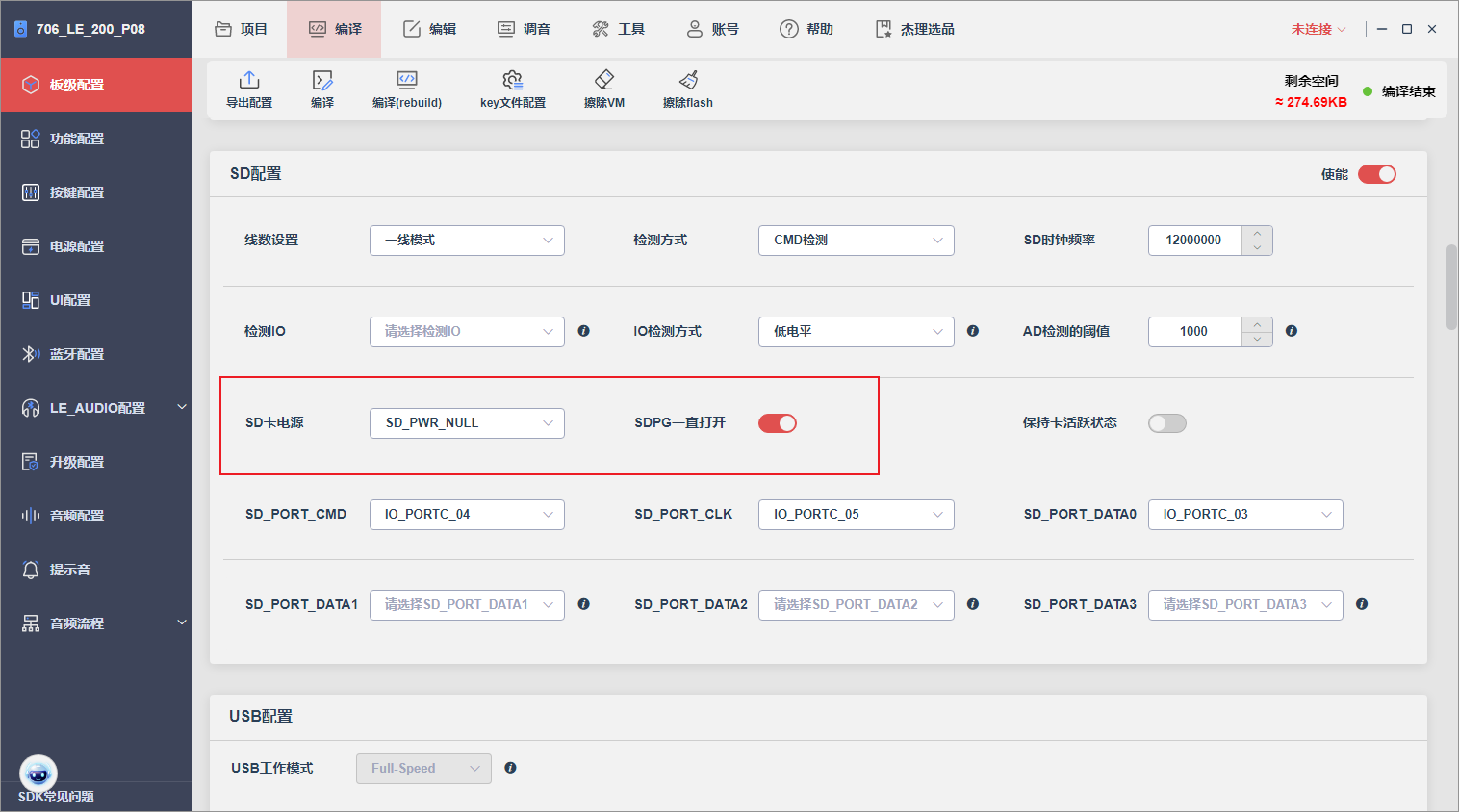Click the info icon beside AD检测的阈值
The image size is (1459, 812).
[1292, 331]
